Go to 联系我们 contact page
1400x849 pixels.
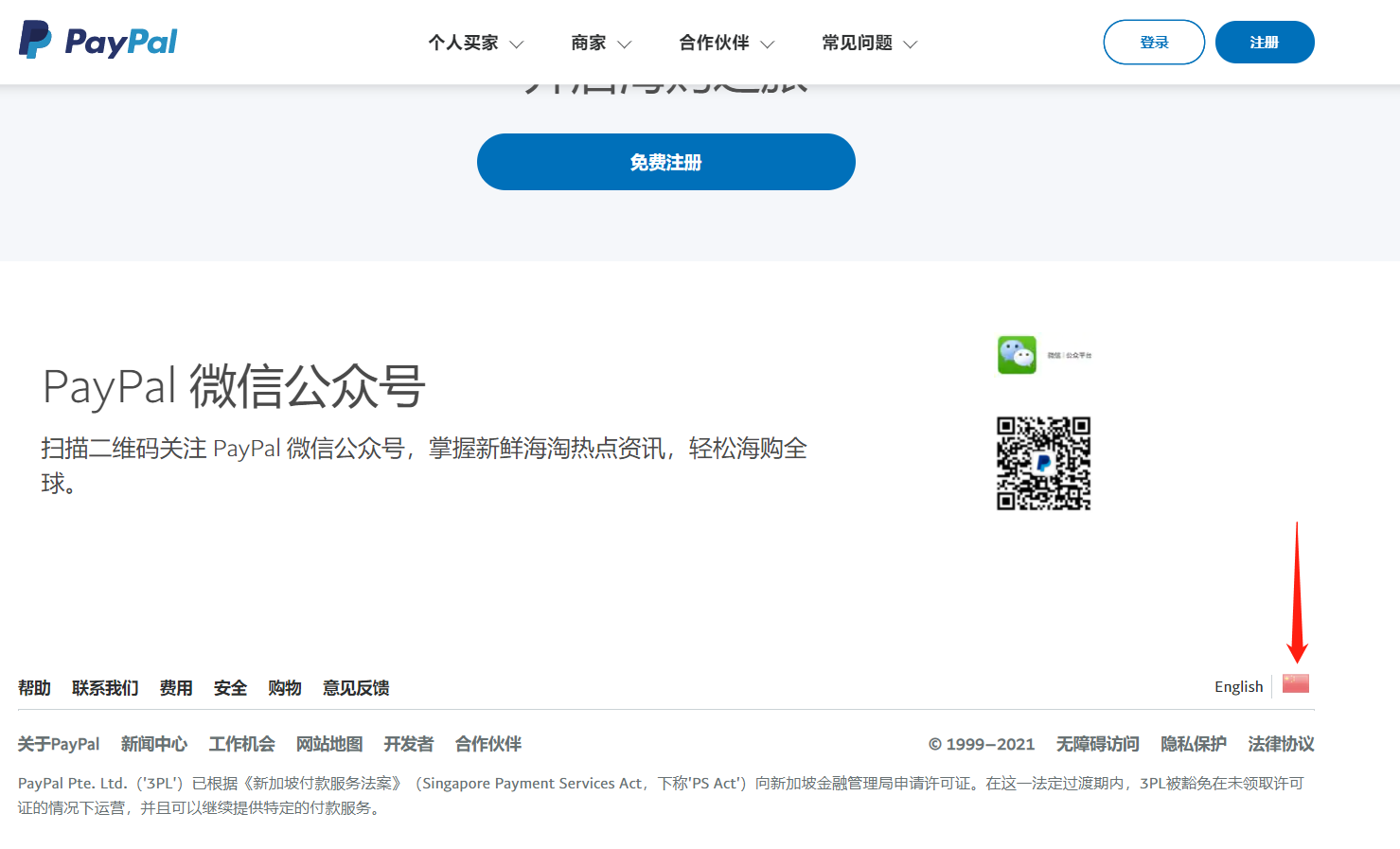pyautogui.click(x=105, y=688)
